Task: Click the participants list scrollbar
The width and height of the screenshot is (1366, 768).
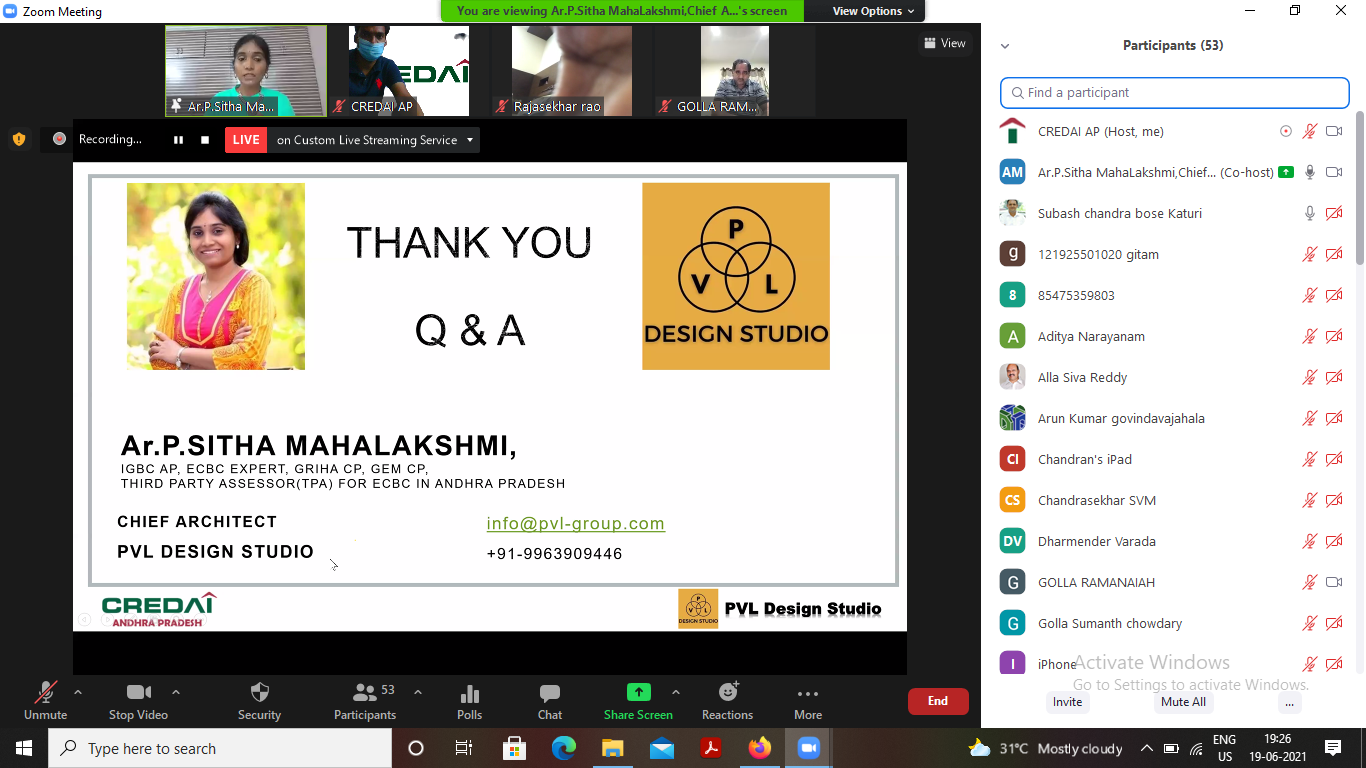Action: point(1360,190)
